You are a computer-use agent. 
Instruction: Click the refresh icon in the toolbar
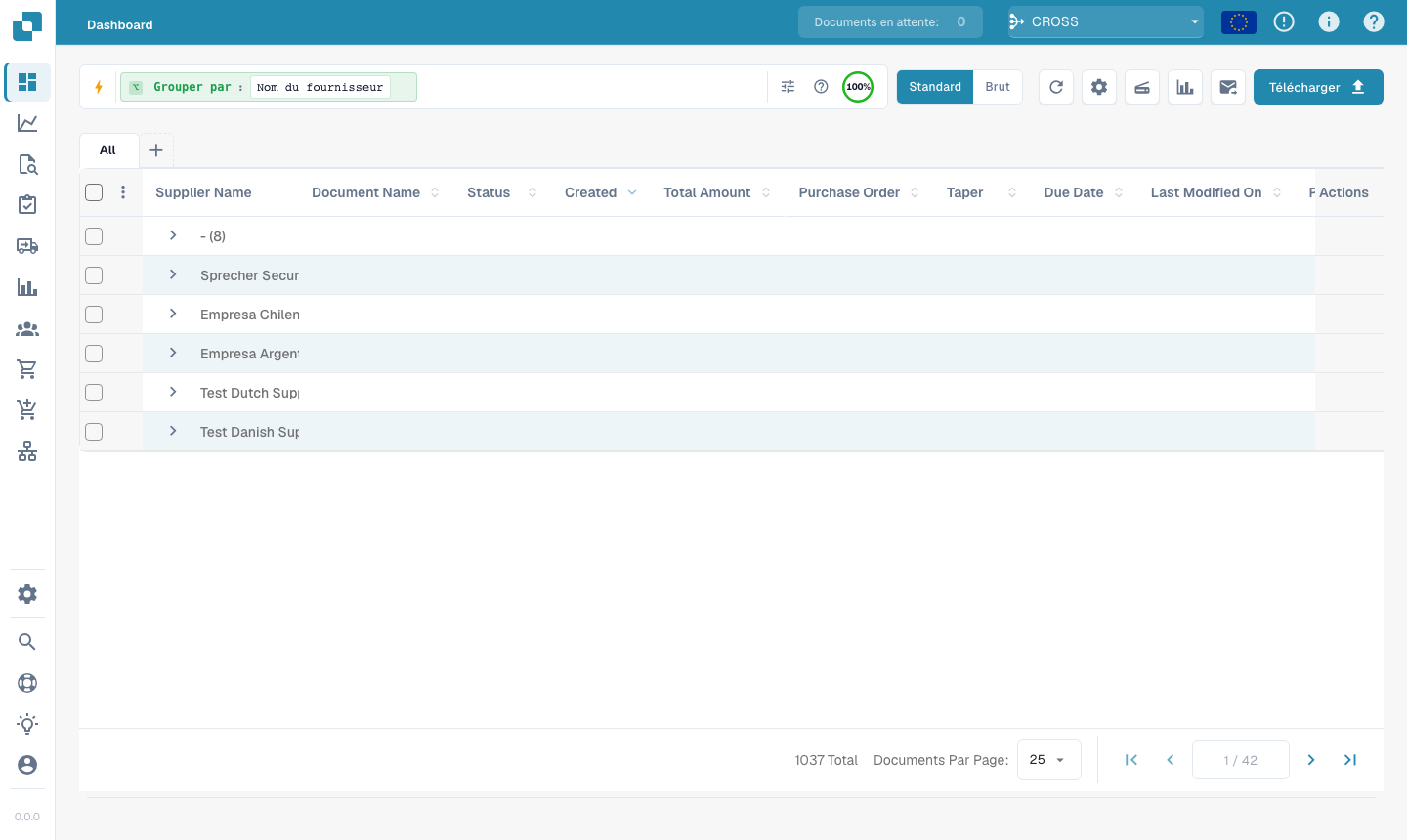1056,87
